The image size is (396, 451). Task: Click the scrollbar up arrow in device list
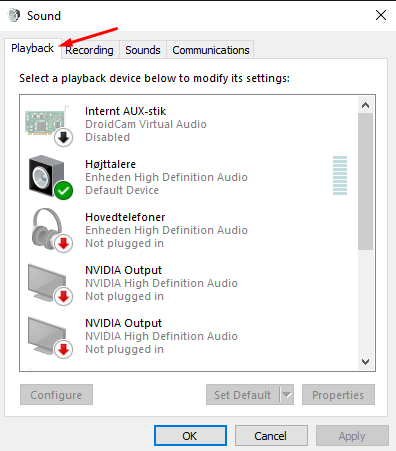(365, 105)
